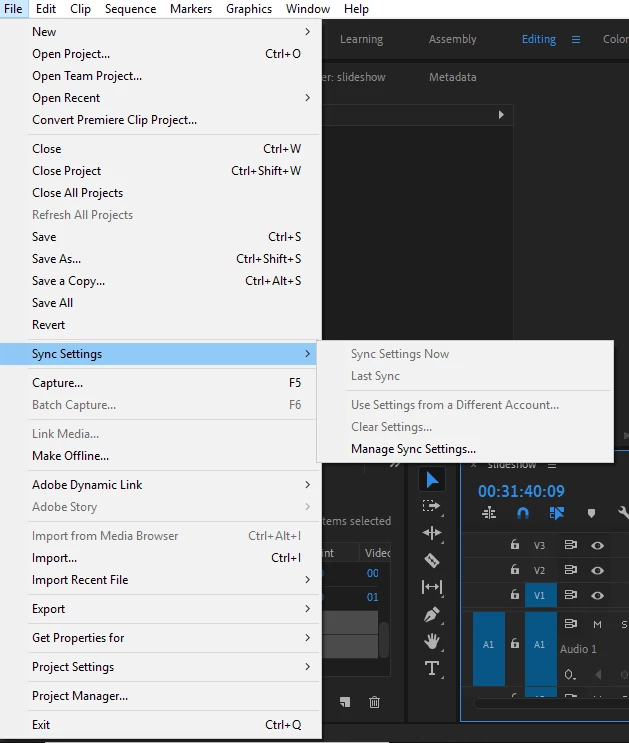Click the A1 track target button
The height and width of the screenshot is (743, 629).
point(540,649)
